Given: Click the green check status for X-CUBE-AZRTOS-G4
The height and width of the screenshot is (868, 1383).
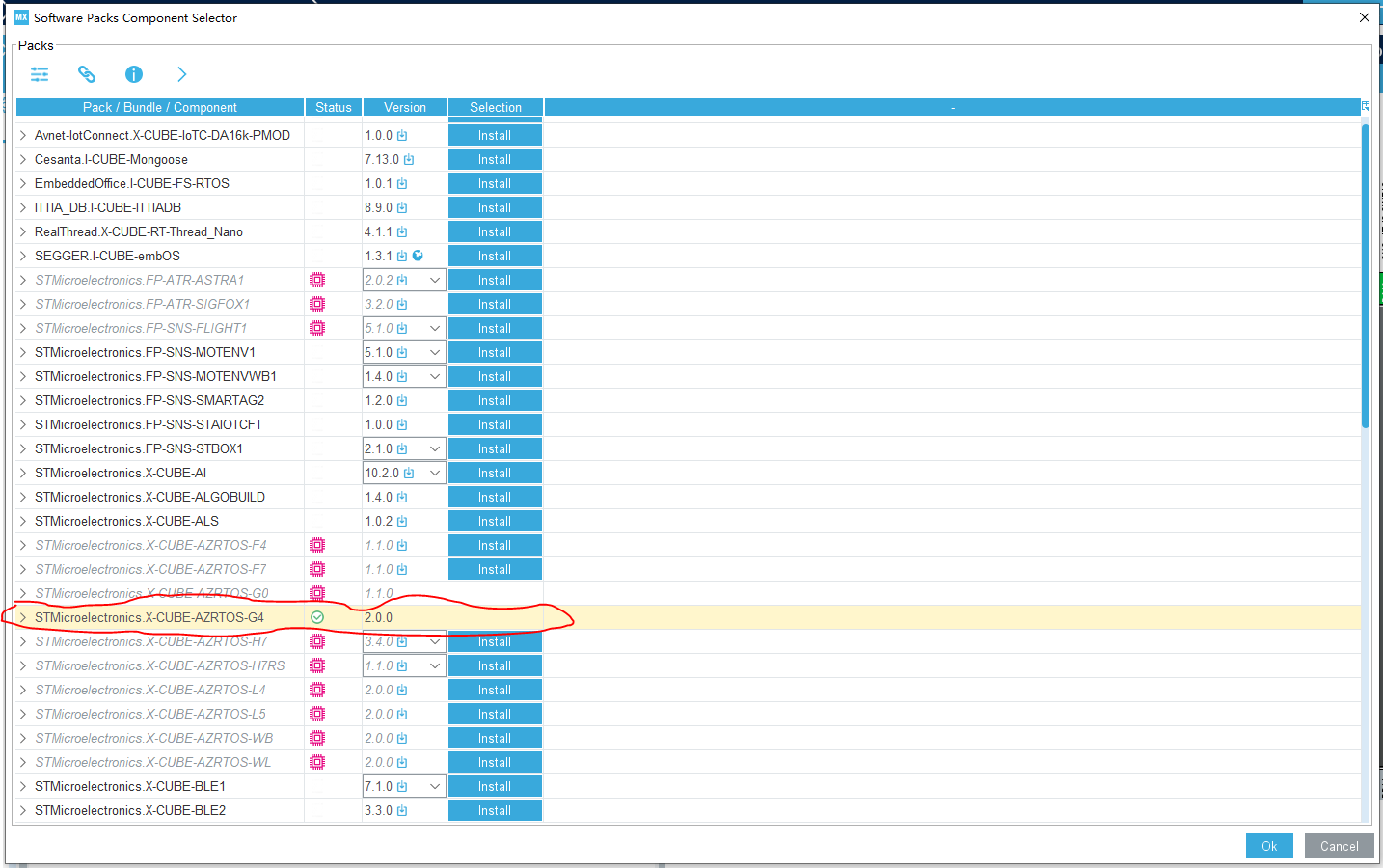Looking at the screenshot, I should click(317, 617).
